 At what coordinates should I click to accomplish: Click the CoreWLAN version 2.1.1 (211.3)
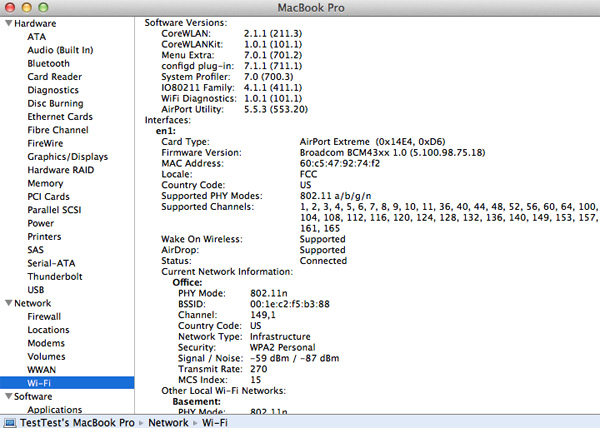click(x=273, y=34)
